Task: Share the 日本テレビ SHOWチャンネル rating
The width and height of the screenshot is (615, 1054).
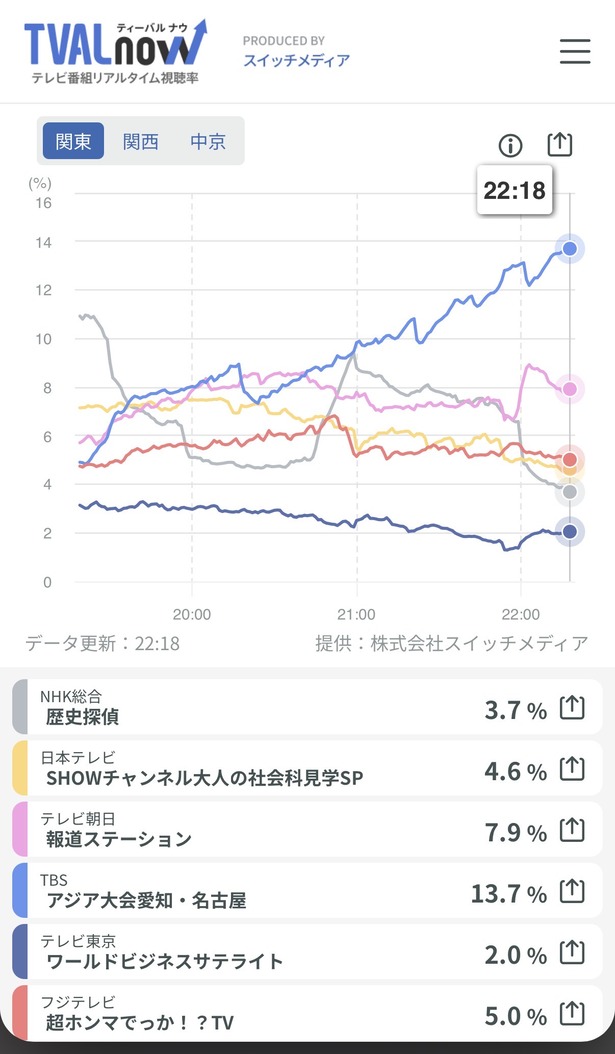Action: click(x=572, y=769)
